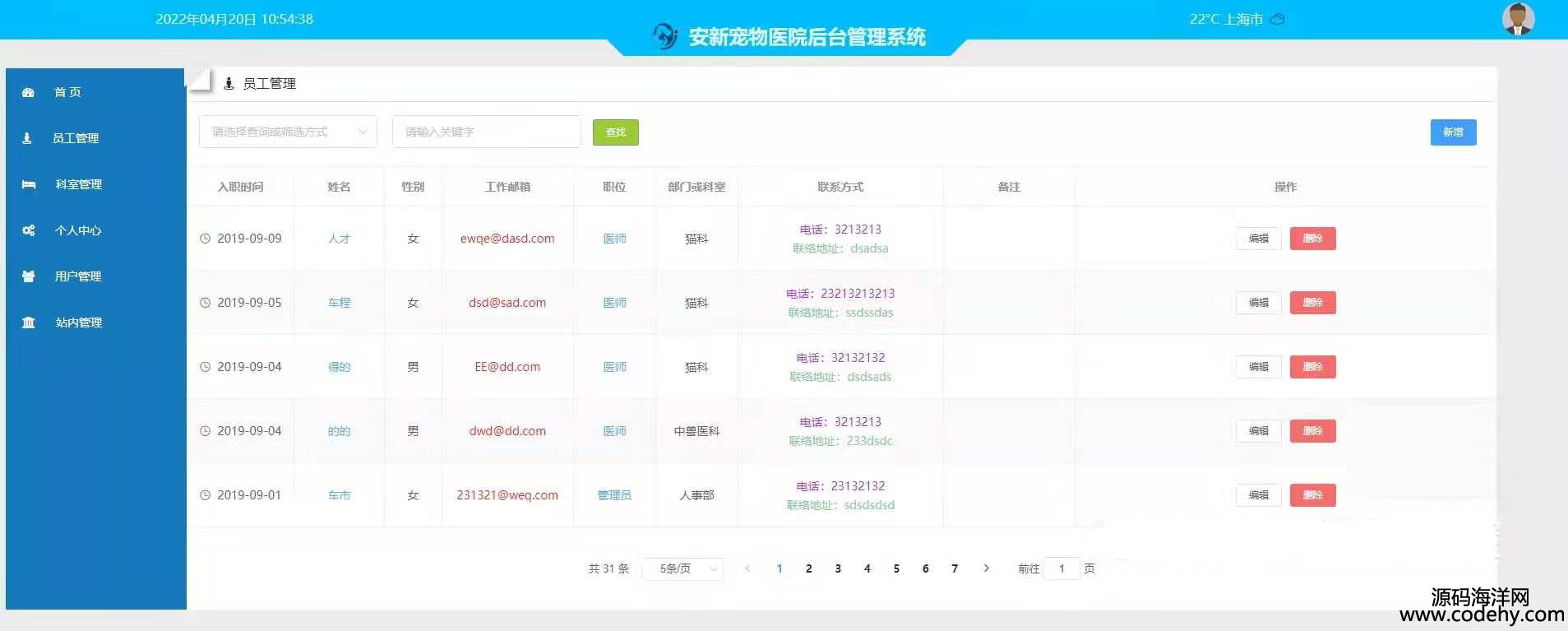Click the 前往 page number input box

coord(1062,568)
